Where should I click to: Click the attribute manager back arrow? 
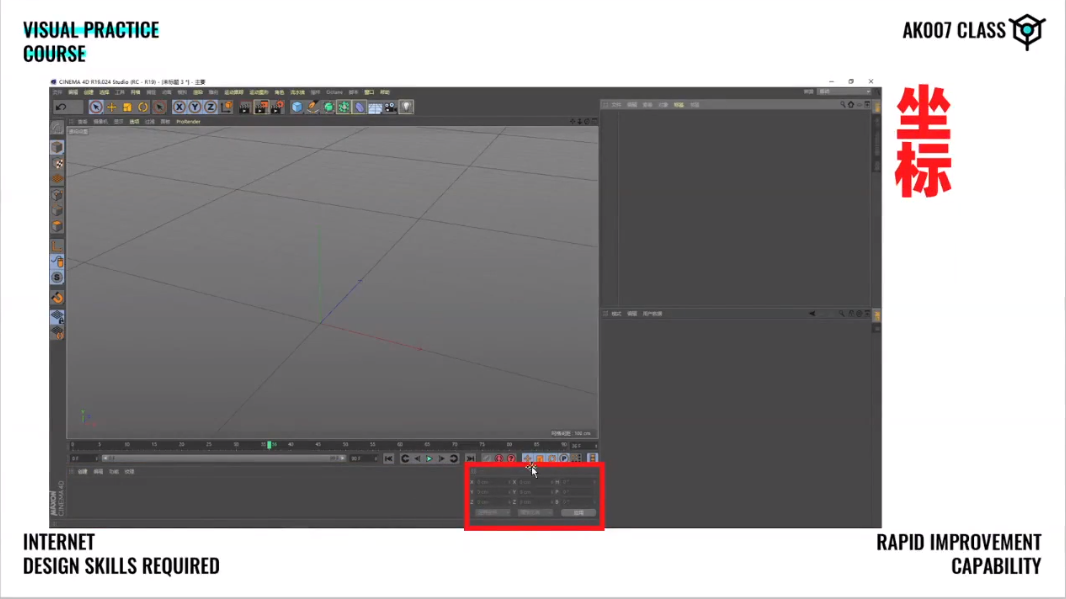(812, 314)
